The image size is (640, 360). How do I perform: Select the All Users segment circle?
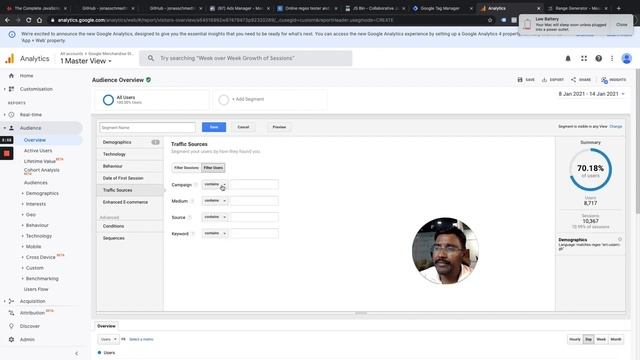pyautogui.click(x=108, y=100)
